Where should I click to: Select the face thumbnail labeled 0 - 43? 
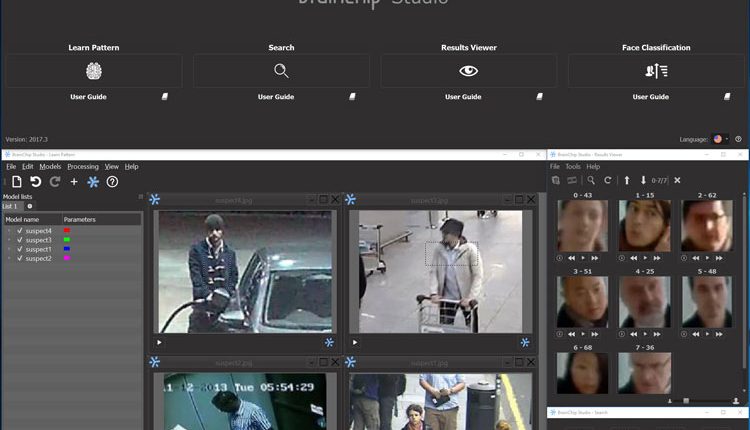click(x=583, y=226)
